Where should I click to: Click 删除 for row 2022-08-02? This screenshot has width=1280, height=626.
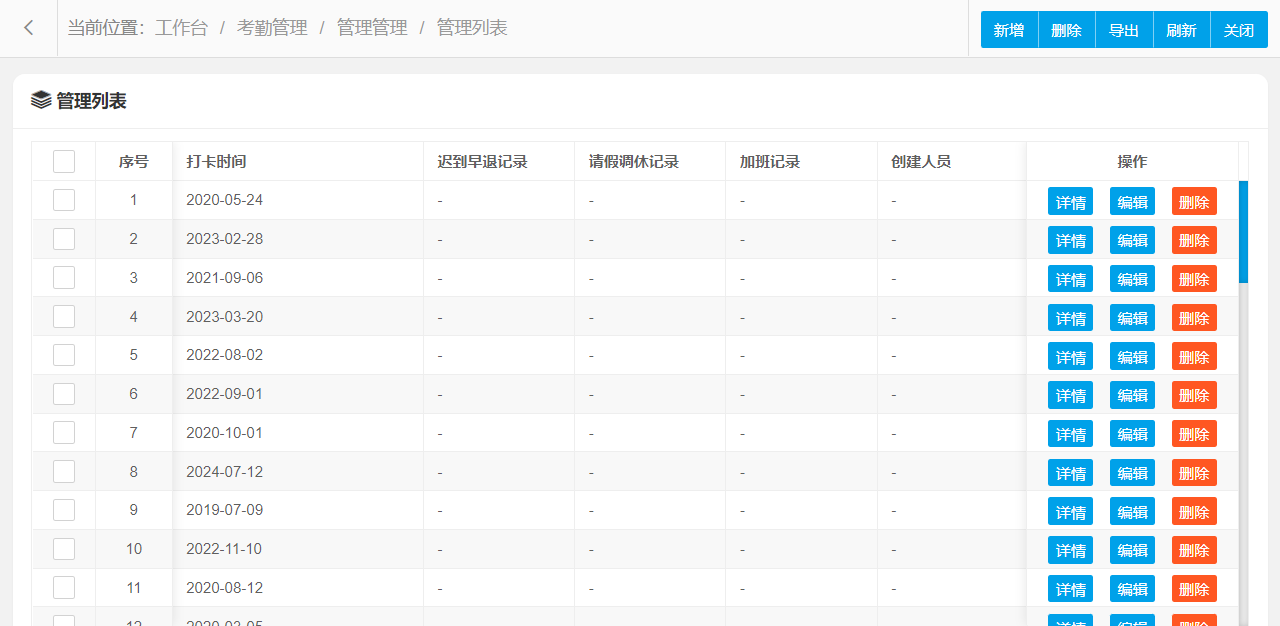1194,356
